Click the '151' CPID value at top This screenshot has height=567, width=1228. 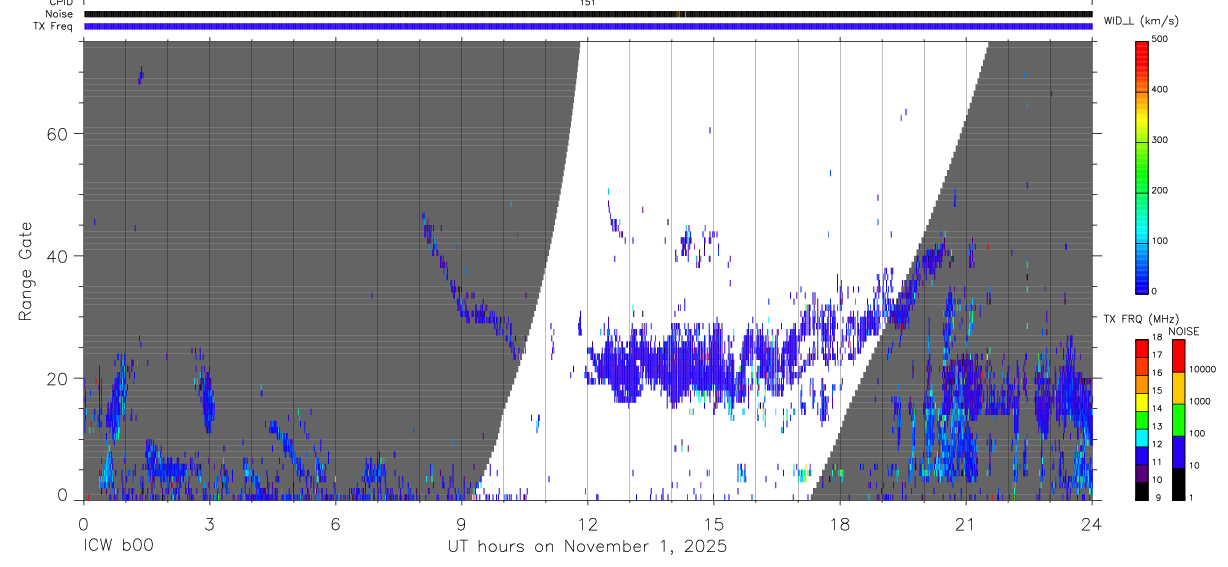[x=587, y=3]
